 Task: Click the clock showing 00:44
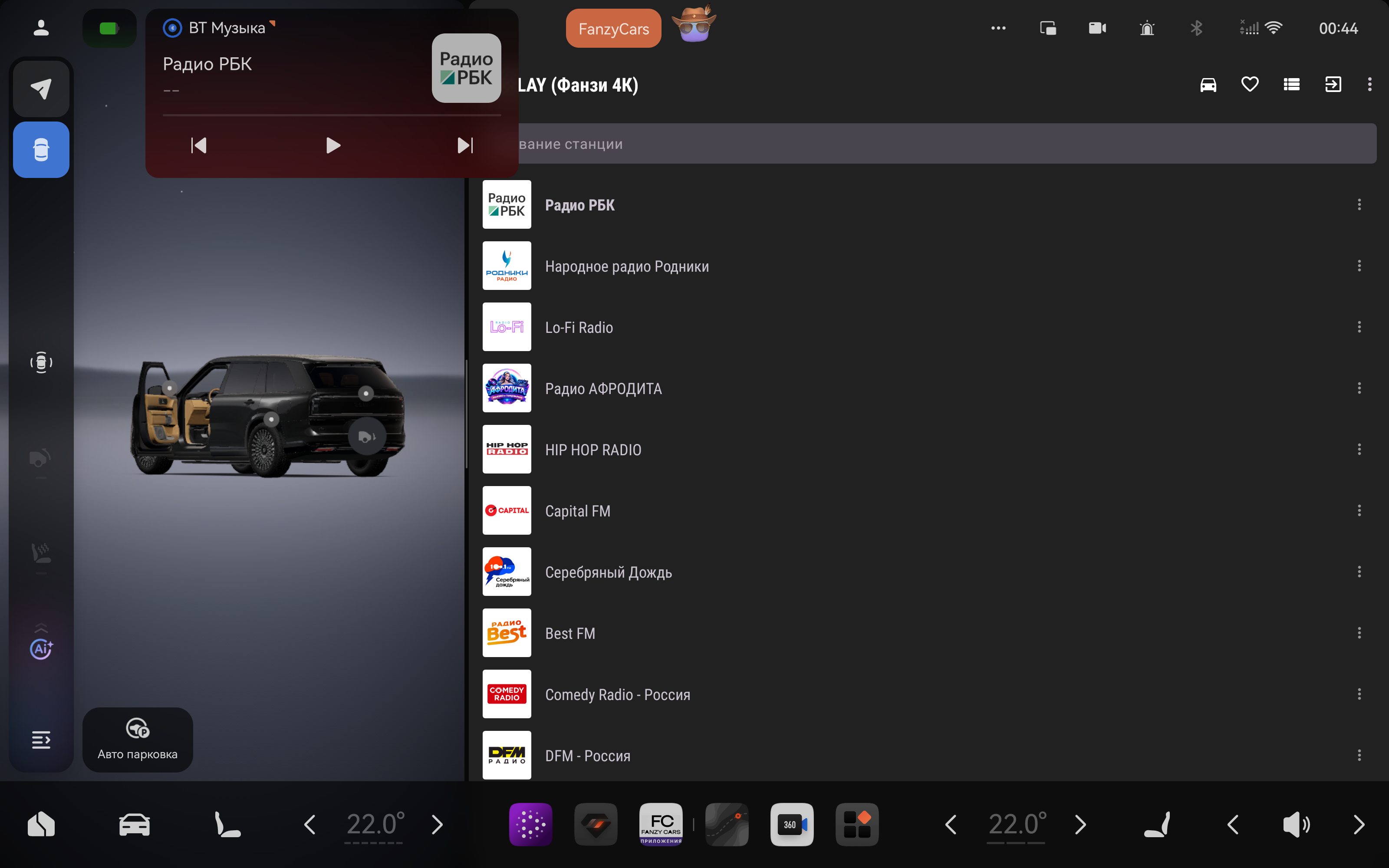coord(1338,28)
